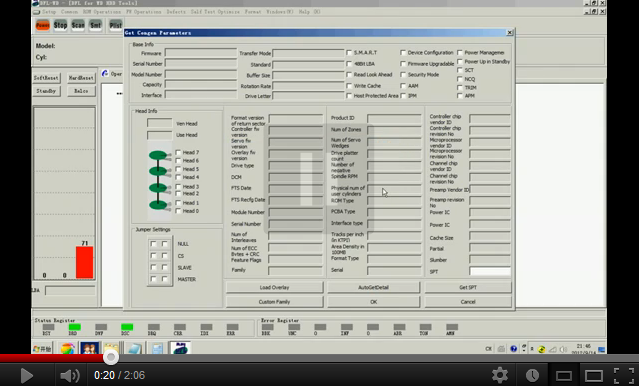
Task: Open the Defects menu
Action: tap(176, 12)
